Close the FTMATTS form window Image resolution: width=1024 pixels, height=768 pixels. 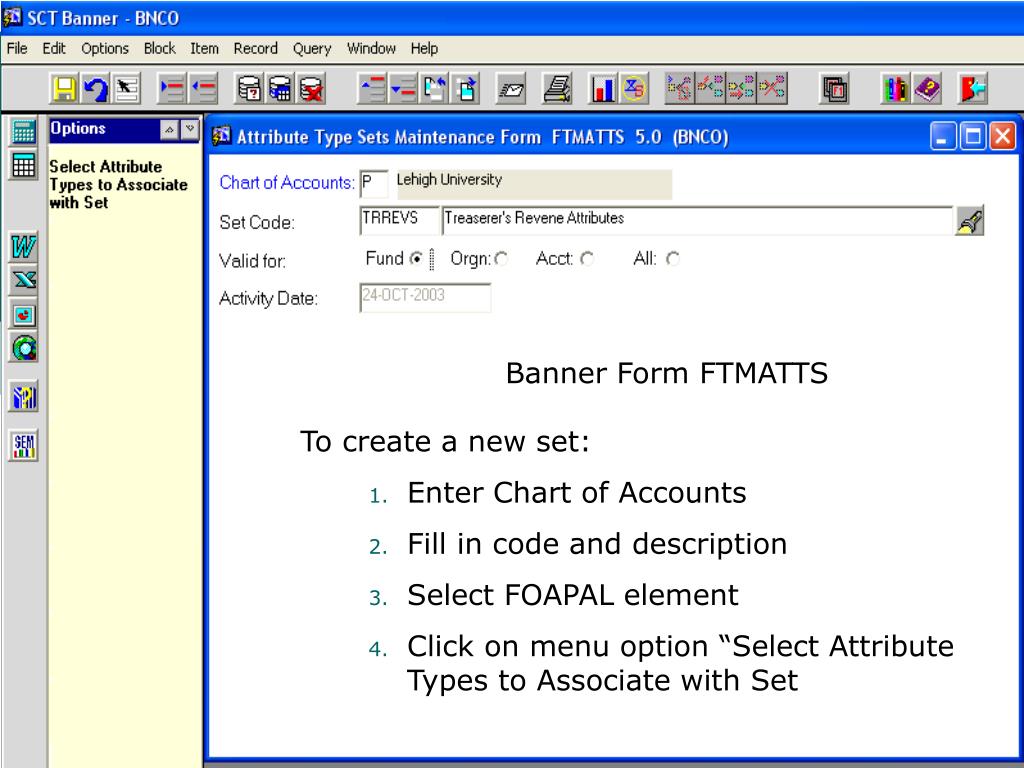[1002, 136]
